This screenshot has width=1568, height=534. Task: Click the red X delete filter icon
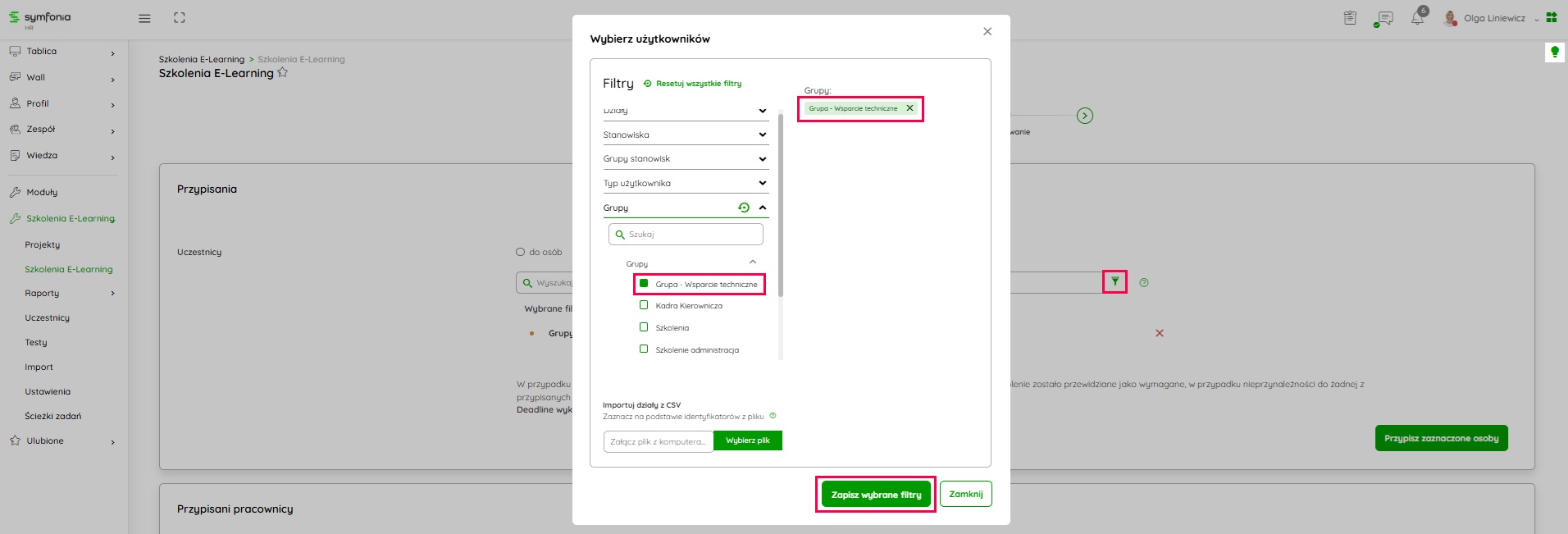(1159, 333)
